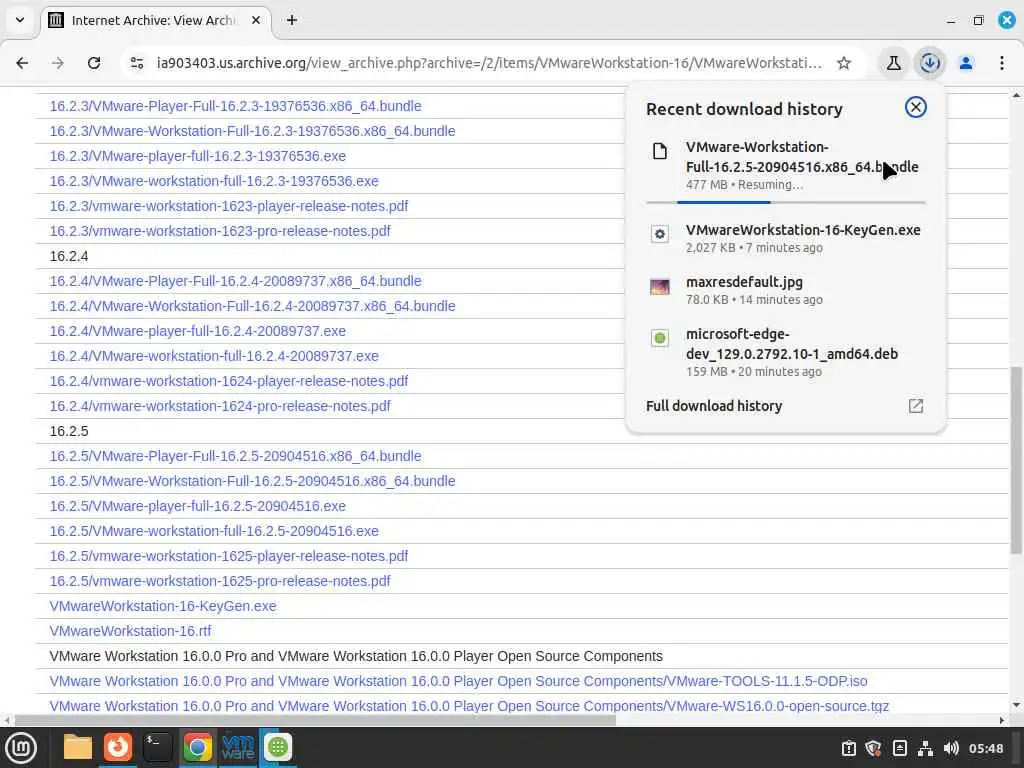Click the clock showing 05:48
Viewport: 1024px width, 768px height.
986,748
